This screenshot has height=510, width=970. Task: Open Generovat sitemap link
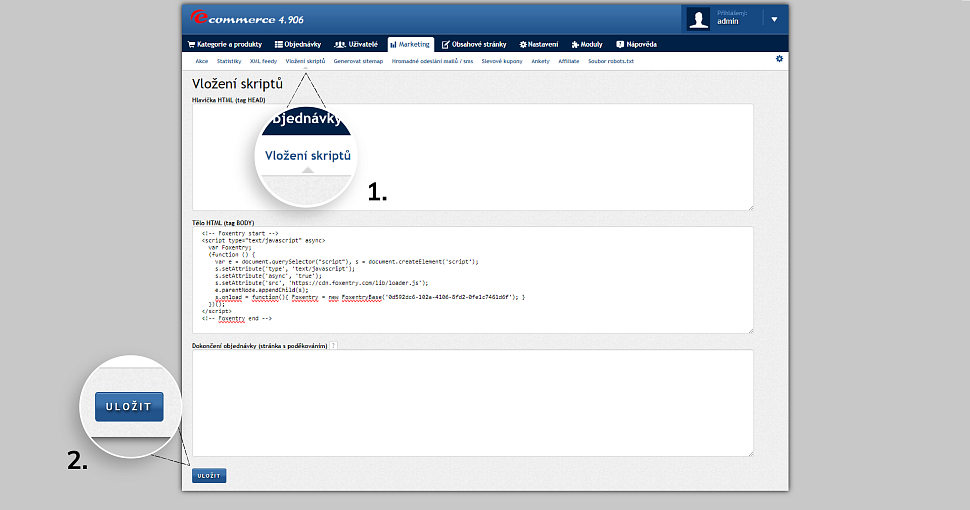[358, 61]
